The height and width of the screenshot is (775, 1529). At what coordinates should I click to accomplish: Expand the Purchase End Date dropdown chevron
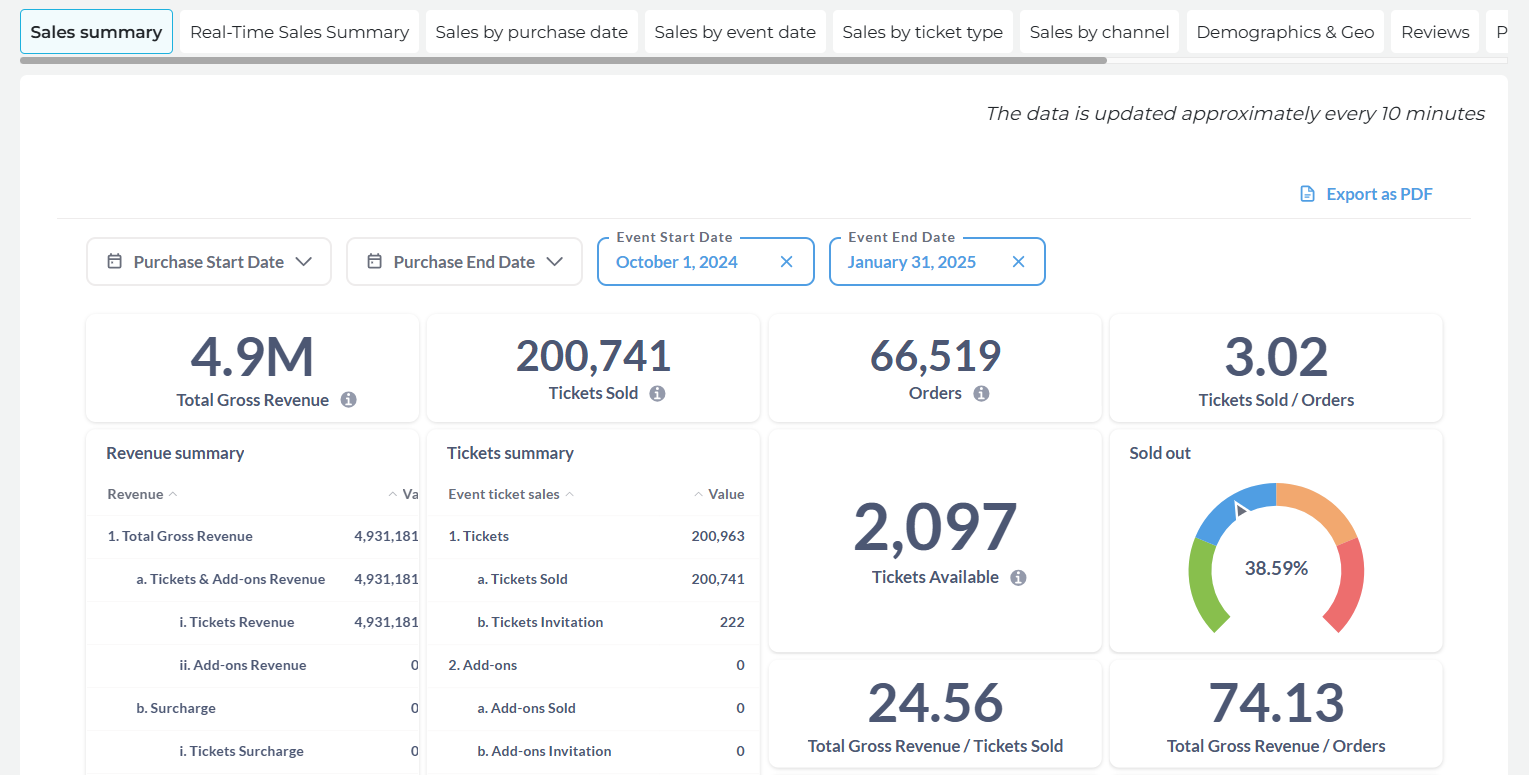[x=555, y=262]
